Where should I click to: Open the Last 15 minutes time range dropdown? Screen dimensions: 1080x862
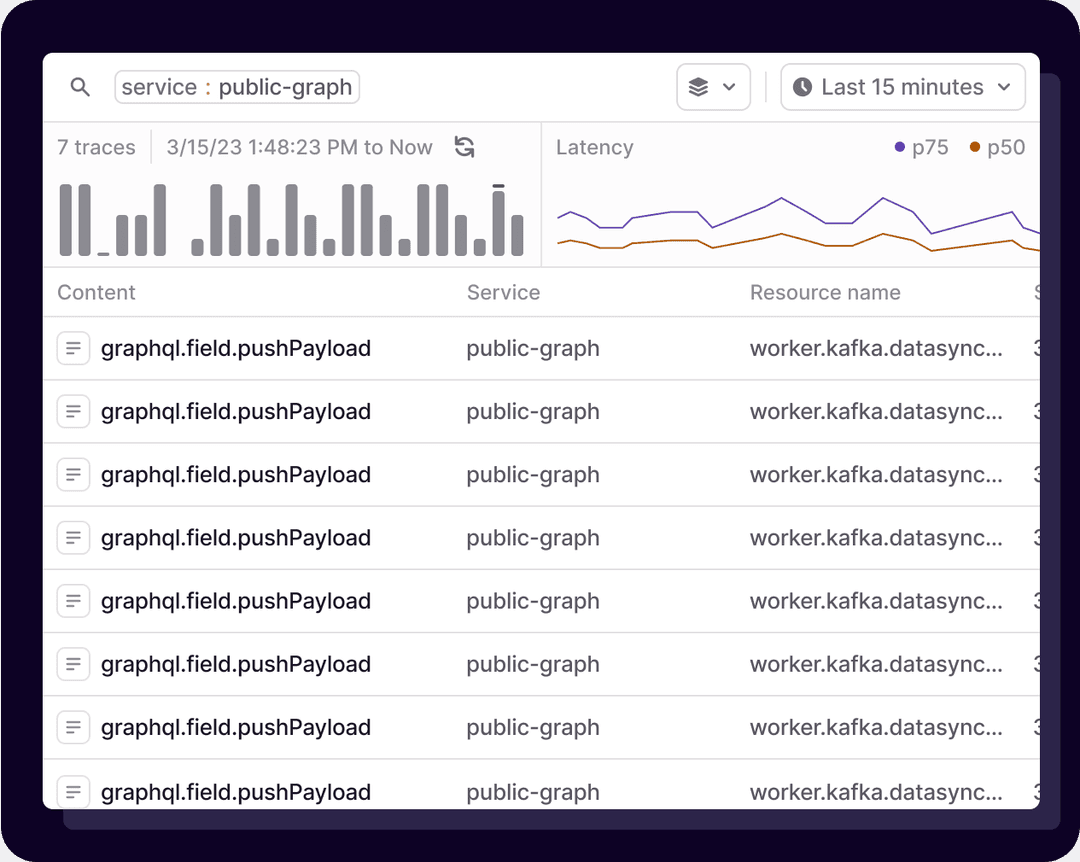(x=902, y=88)
